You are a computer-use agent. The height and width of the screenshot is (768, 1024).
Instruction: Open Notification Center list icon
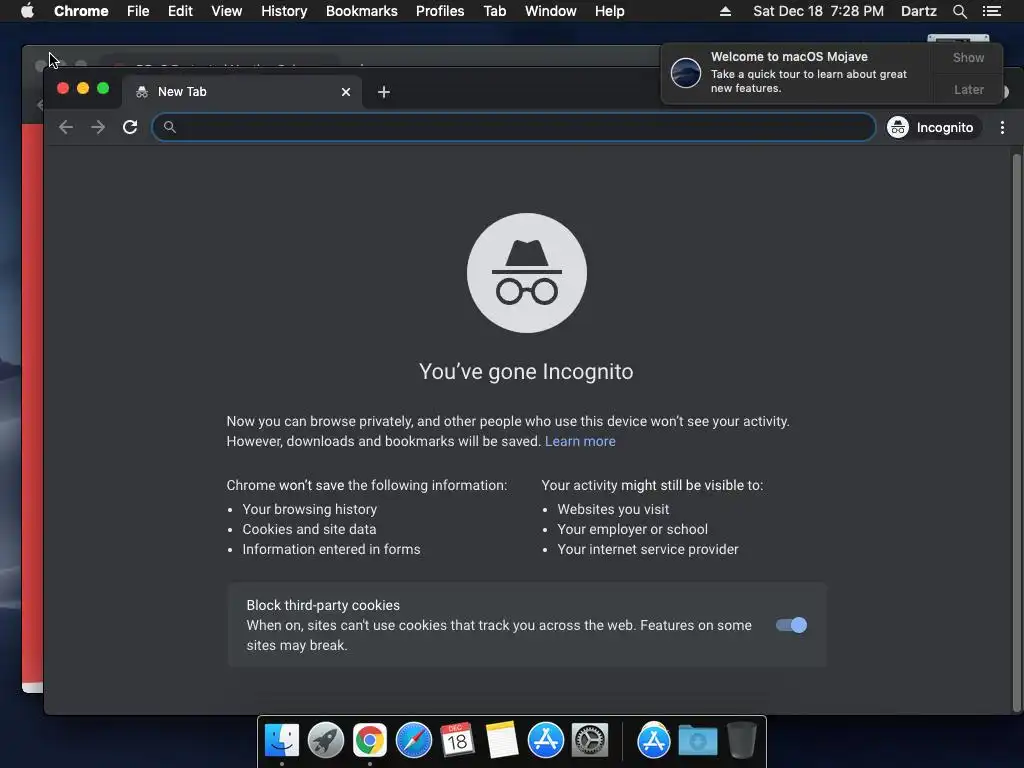point(992,11)
